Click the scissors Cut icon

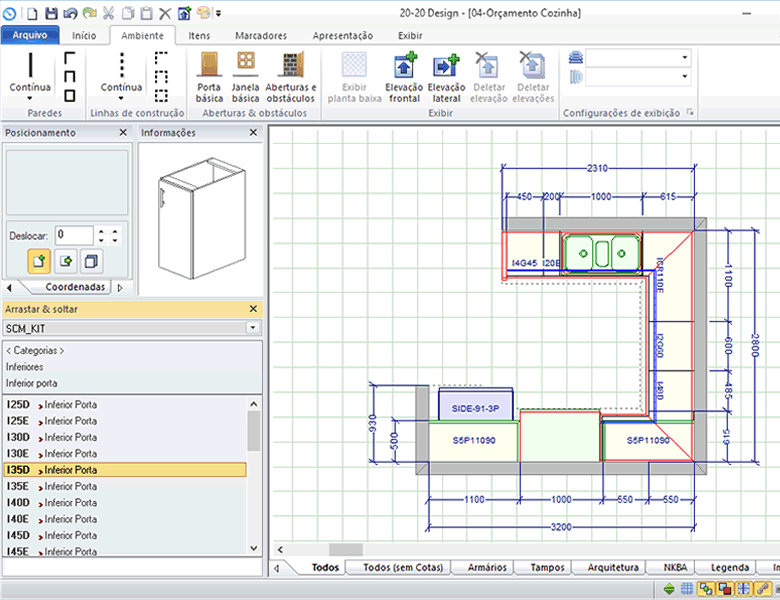pyautogui.click(x=108, y=14)
